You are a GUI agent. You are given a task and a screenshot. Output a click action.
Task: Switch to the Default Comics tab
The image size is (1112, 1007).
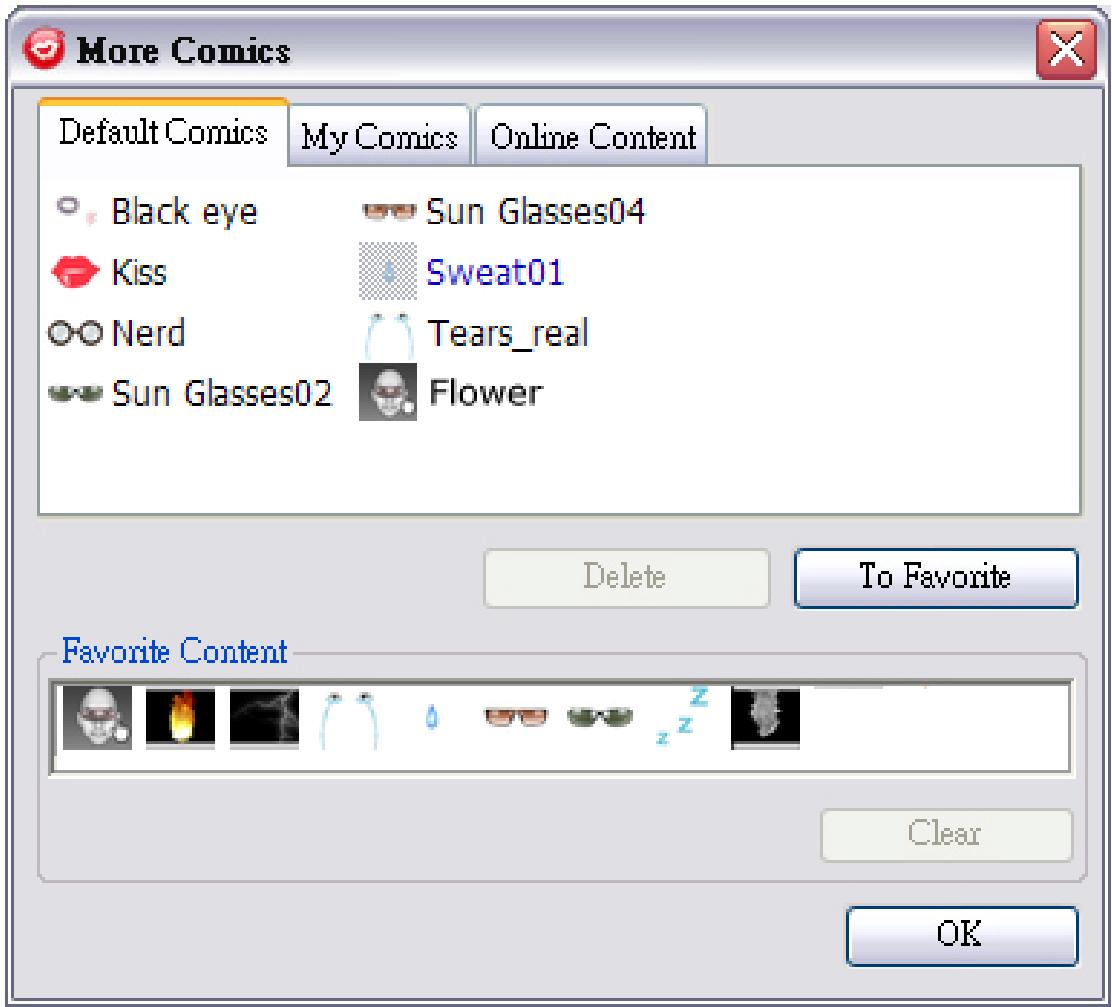coord(163,132)
